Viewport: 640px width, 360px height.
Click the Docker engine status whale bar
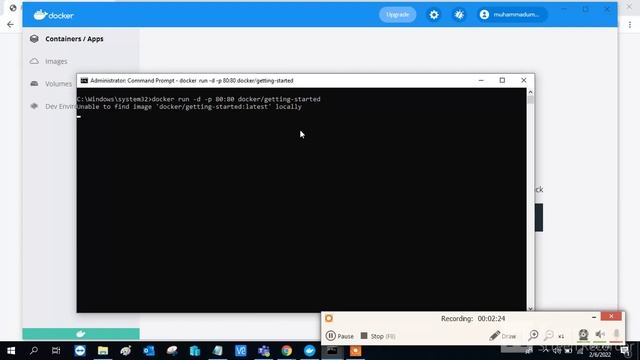pyautogui.click(x=81, y=334)
